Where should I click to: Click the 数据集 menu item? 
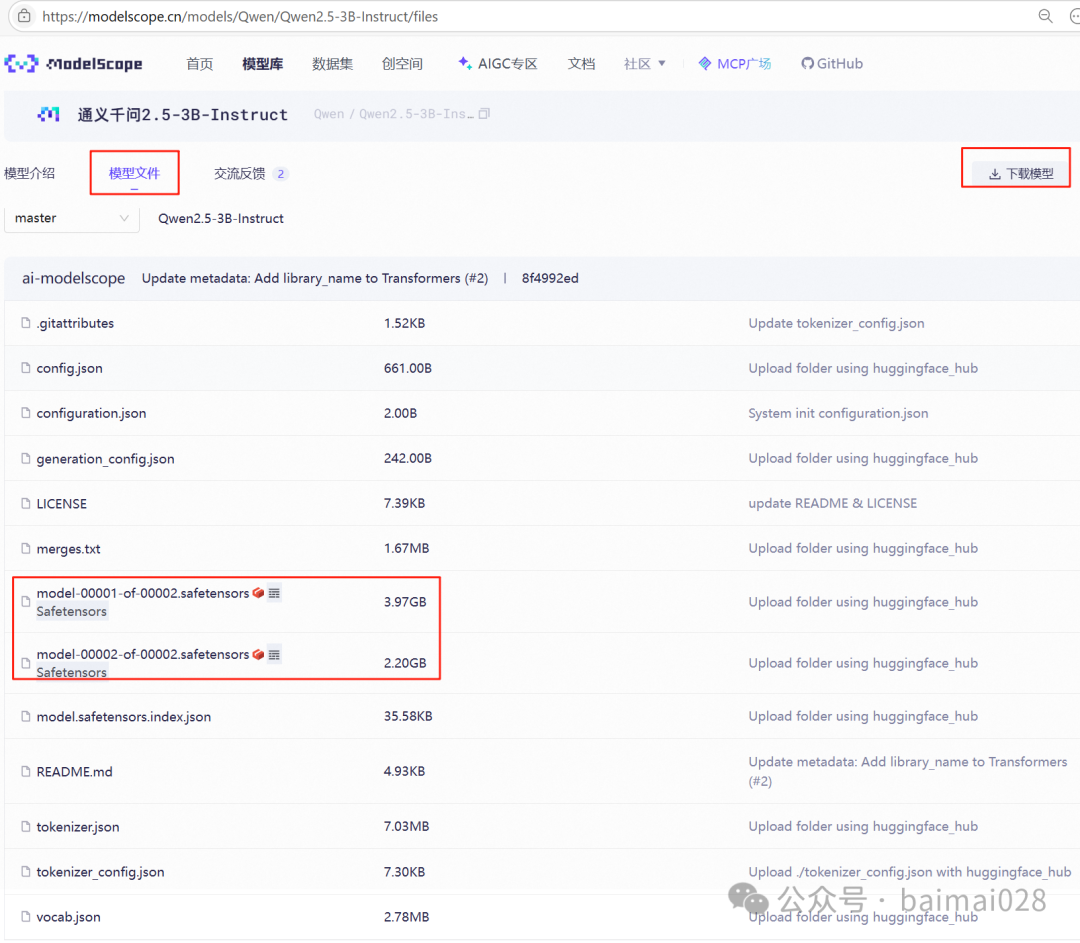[332, 63]
